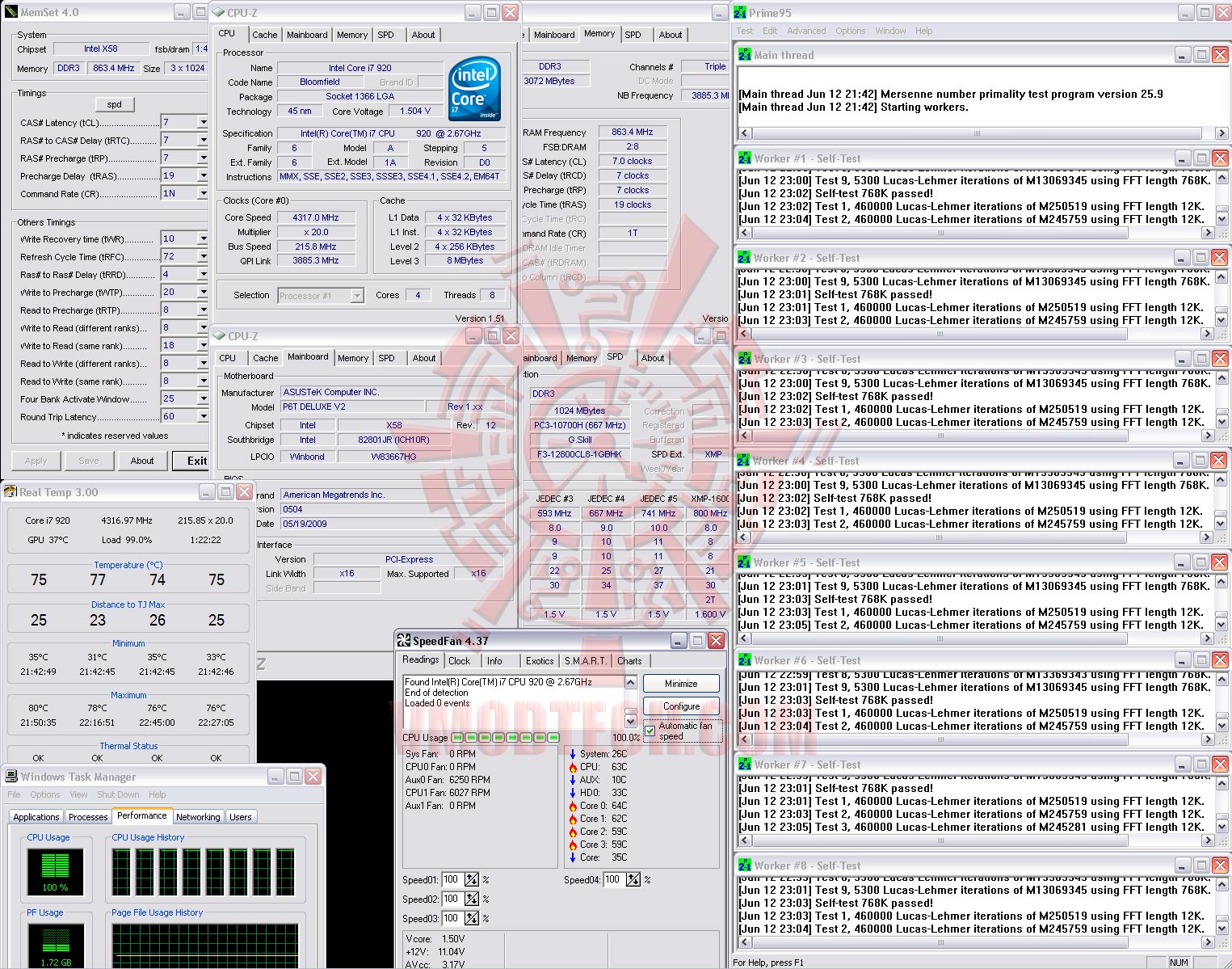
Task: Open the Shut Down menu in Task Manager
Action: 118,794
